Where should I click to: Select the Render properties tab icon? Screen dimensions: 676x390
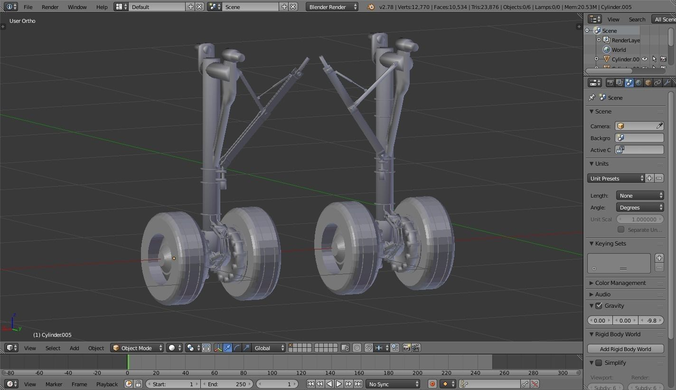(610, 83)
